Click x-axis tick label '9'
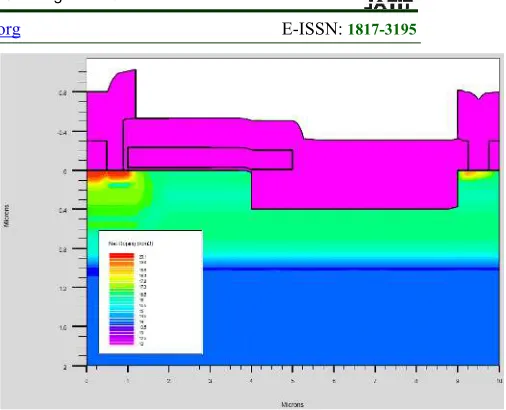The image size is (506, 410). click(x=458, y=381)
